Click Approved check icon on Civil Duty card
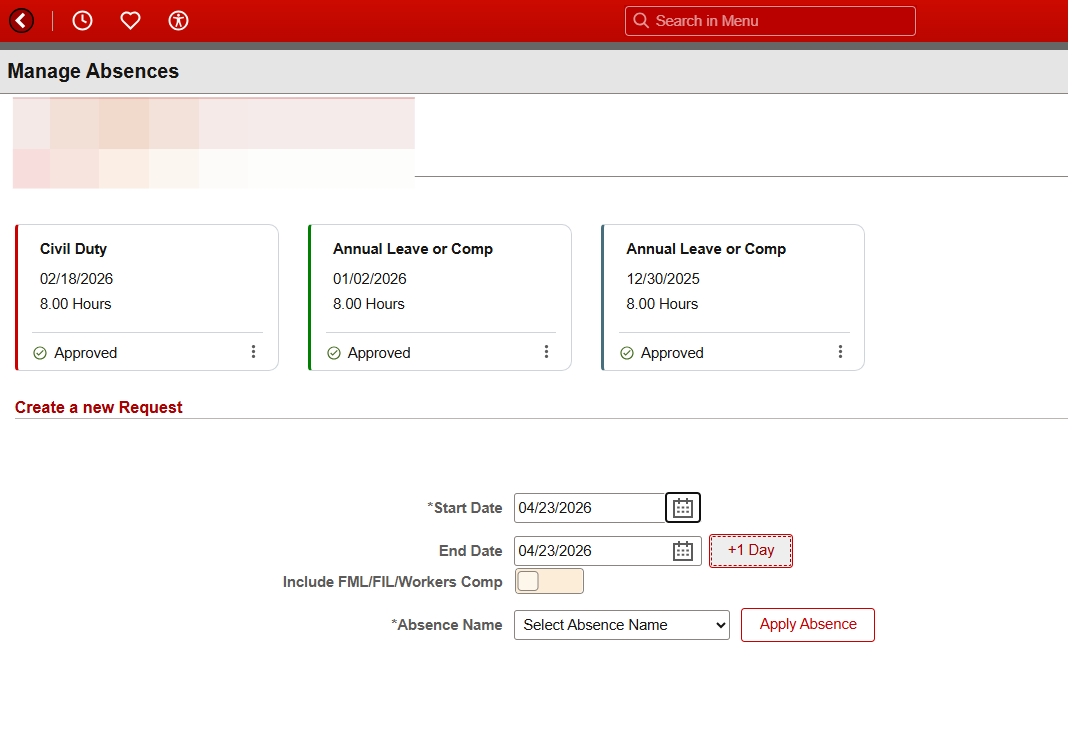Viewport: 1068px width, 736px height. (40, 353)
